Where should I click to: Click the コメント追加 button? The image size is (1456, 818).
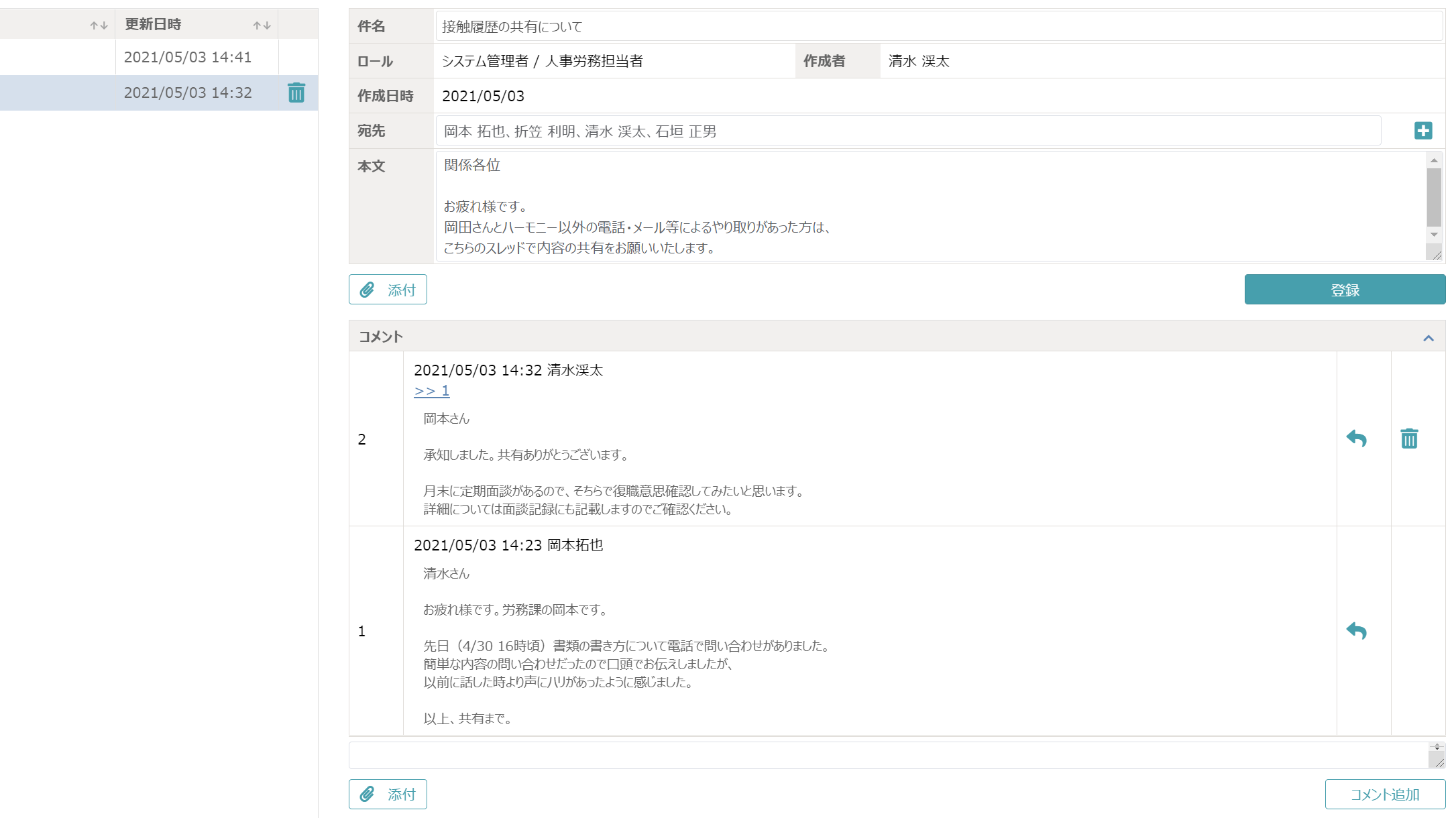pos(1385,795)
